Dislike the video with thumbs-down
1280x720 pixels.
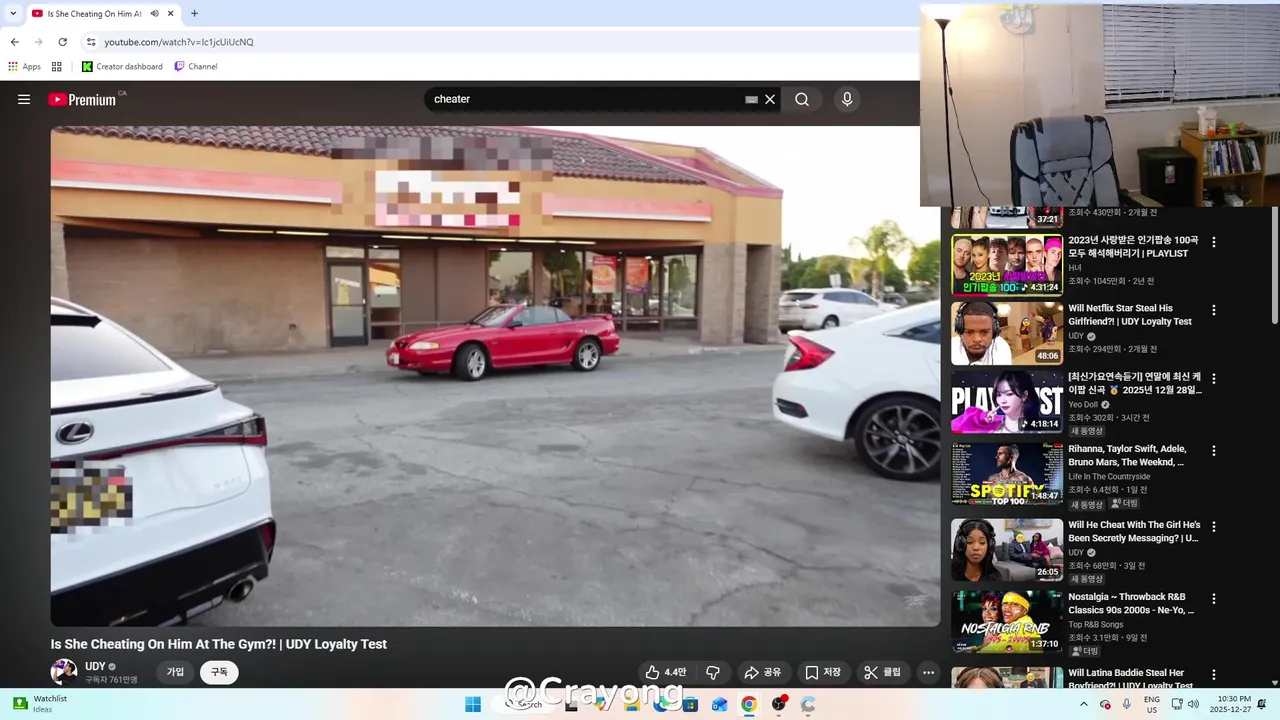713,672
